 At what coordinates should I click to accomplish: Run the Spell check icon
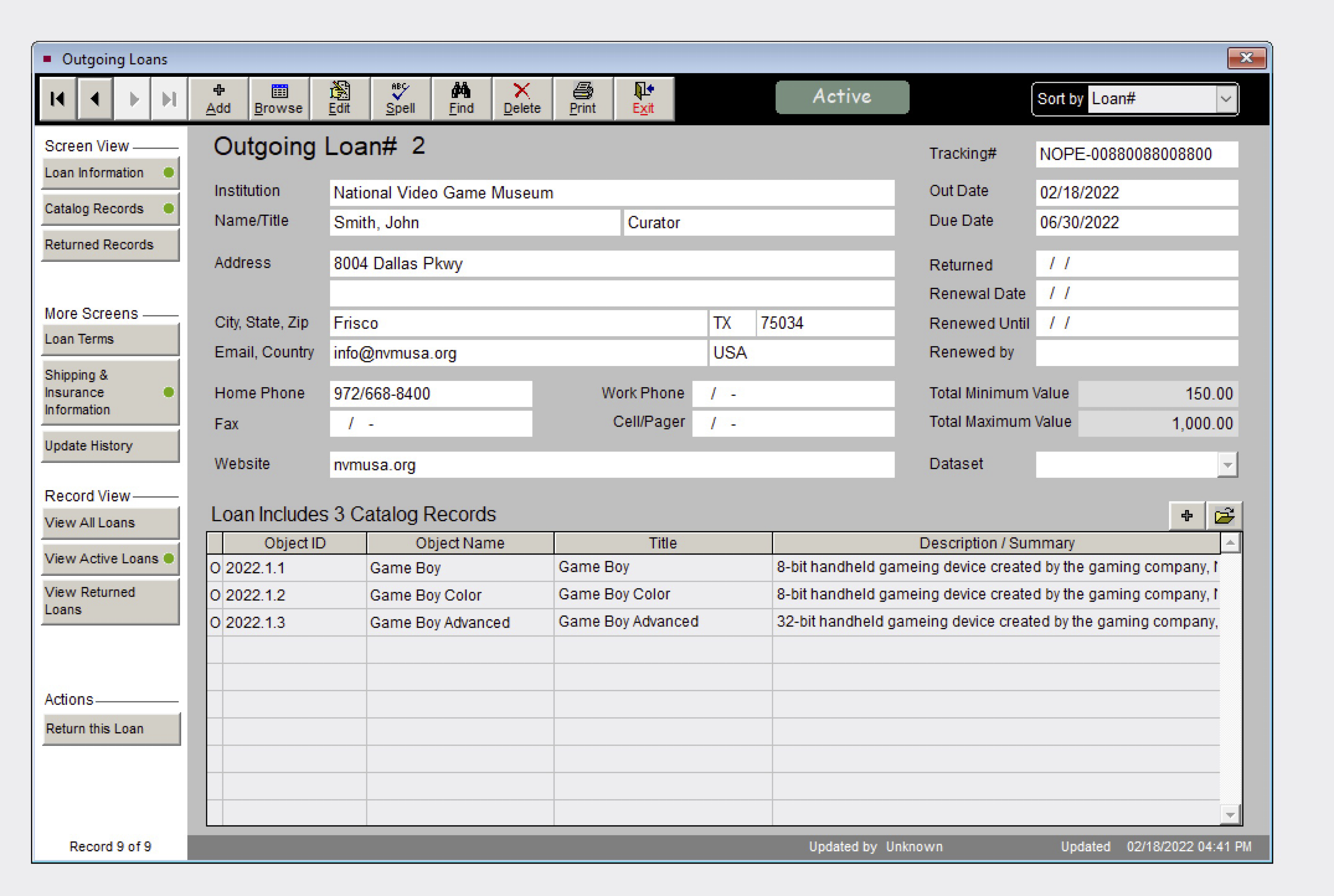click(x=400, y=99)
